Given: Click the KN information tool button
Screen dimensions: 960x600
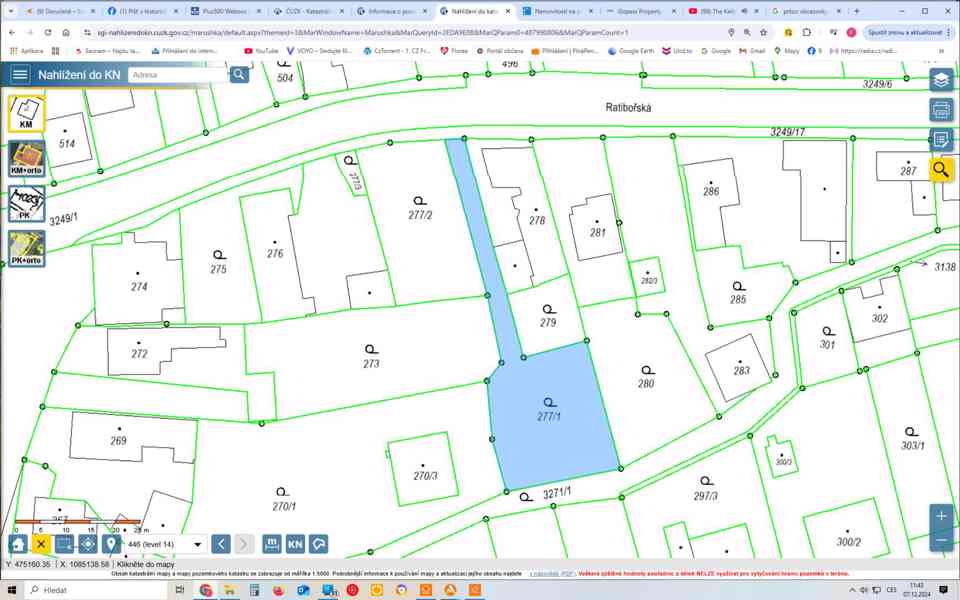Looking at the screenshot, I should [x=295, y=544].
